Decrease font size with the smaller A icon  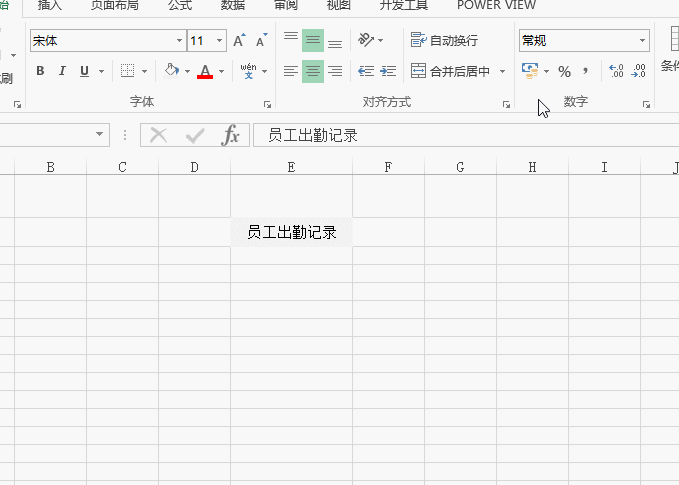(x=261, y=41)
